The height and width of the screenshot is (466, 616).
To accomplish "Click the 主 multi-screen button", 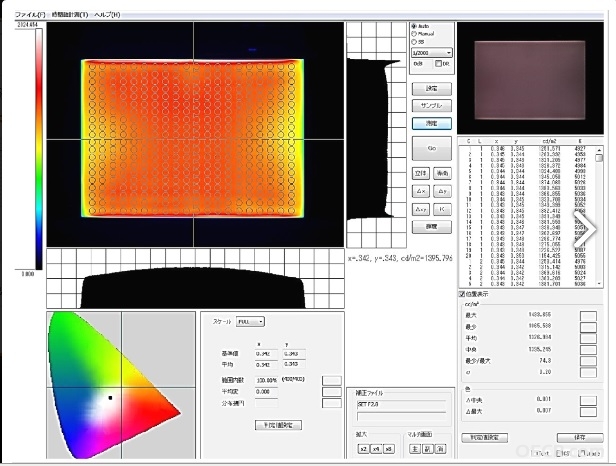I will coord(415,449).
